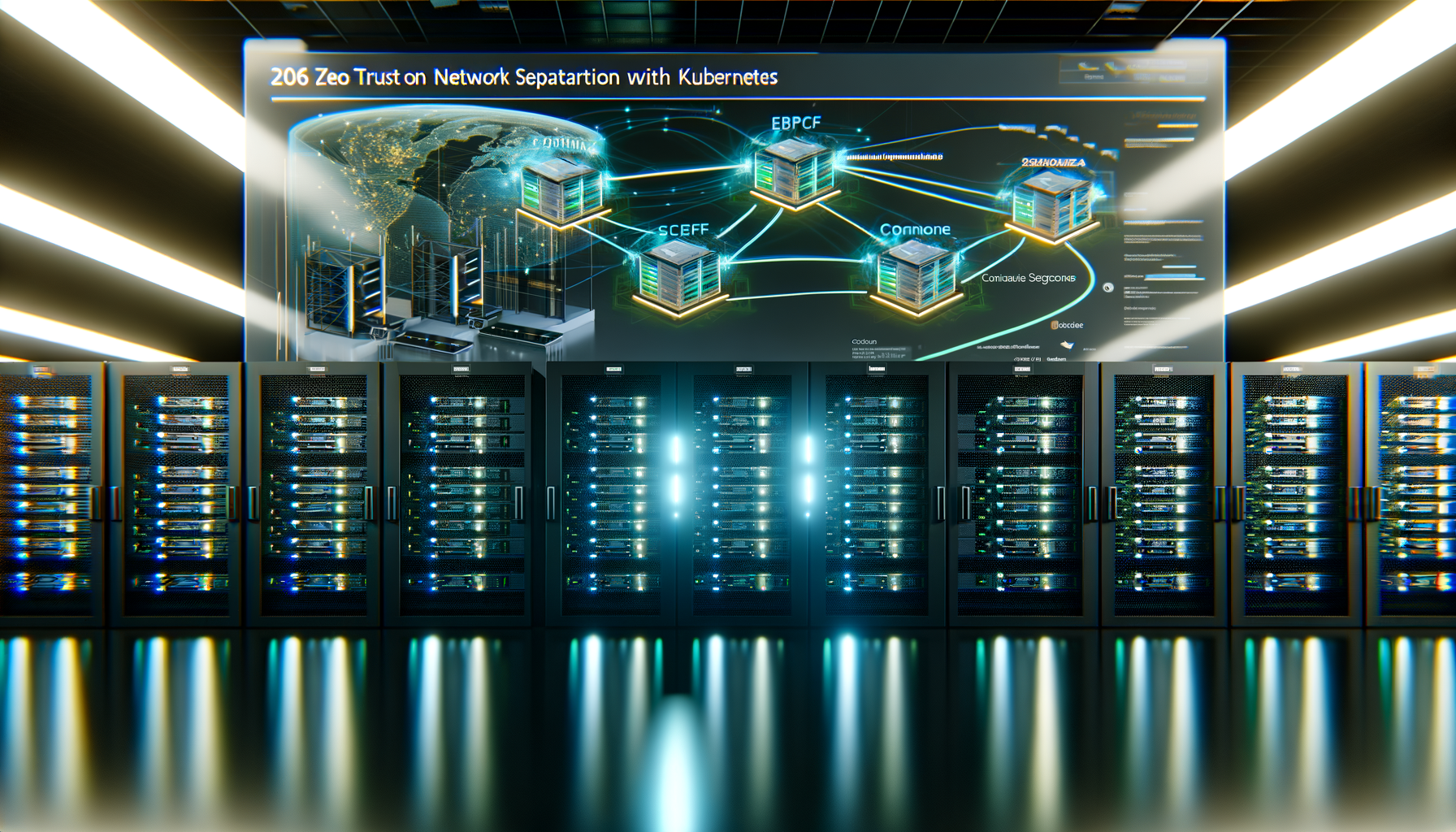Select the 'EBPCF' node label
Screen dimensions: 1456x832
pos(795,123)
